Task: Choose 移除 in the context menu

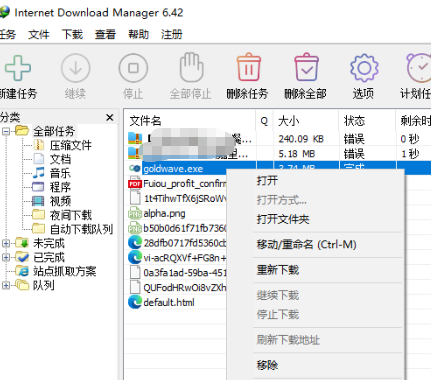Action: [x=316, y=365]
